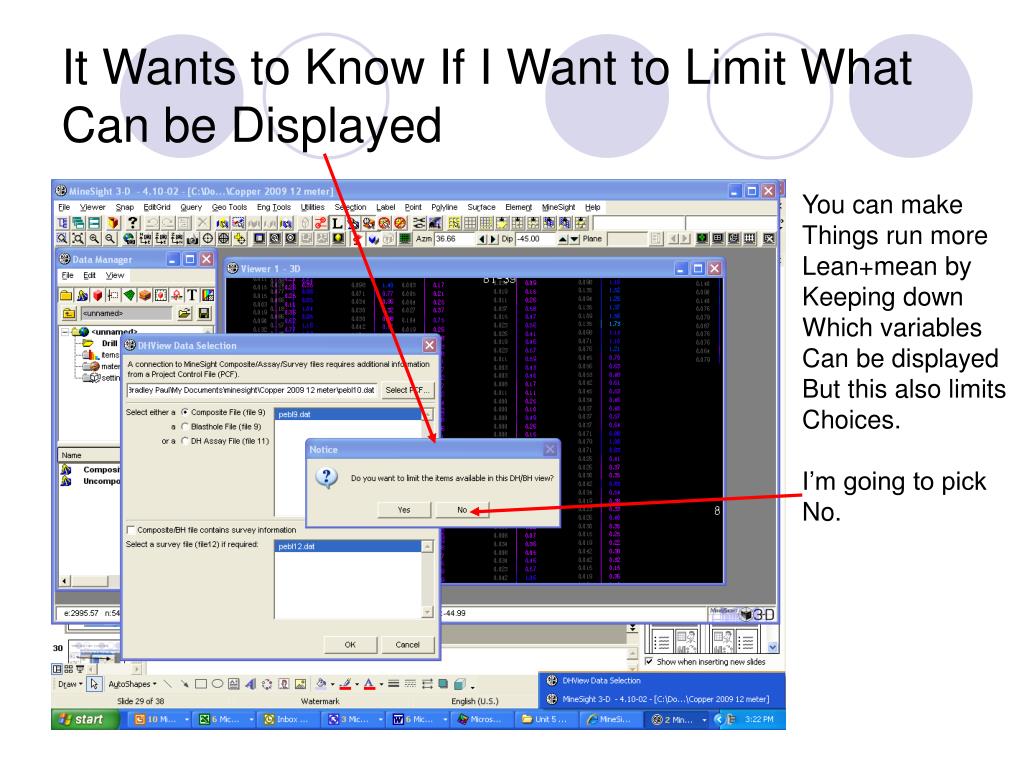Viewport: 1024px width, 768px height.
Task: Click the WordArt icon in Draw toolbar
Action: pyautogui.click(x=251, y=684)
